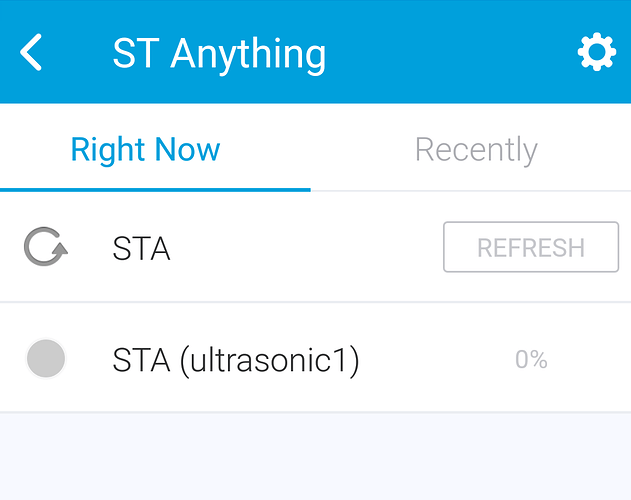Click the circular refresh arrow icon beside STA

(45, 247)
